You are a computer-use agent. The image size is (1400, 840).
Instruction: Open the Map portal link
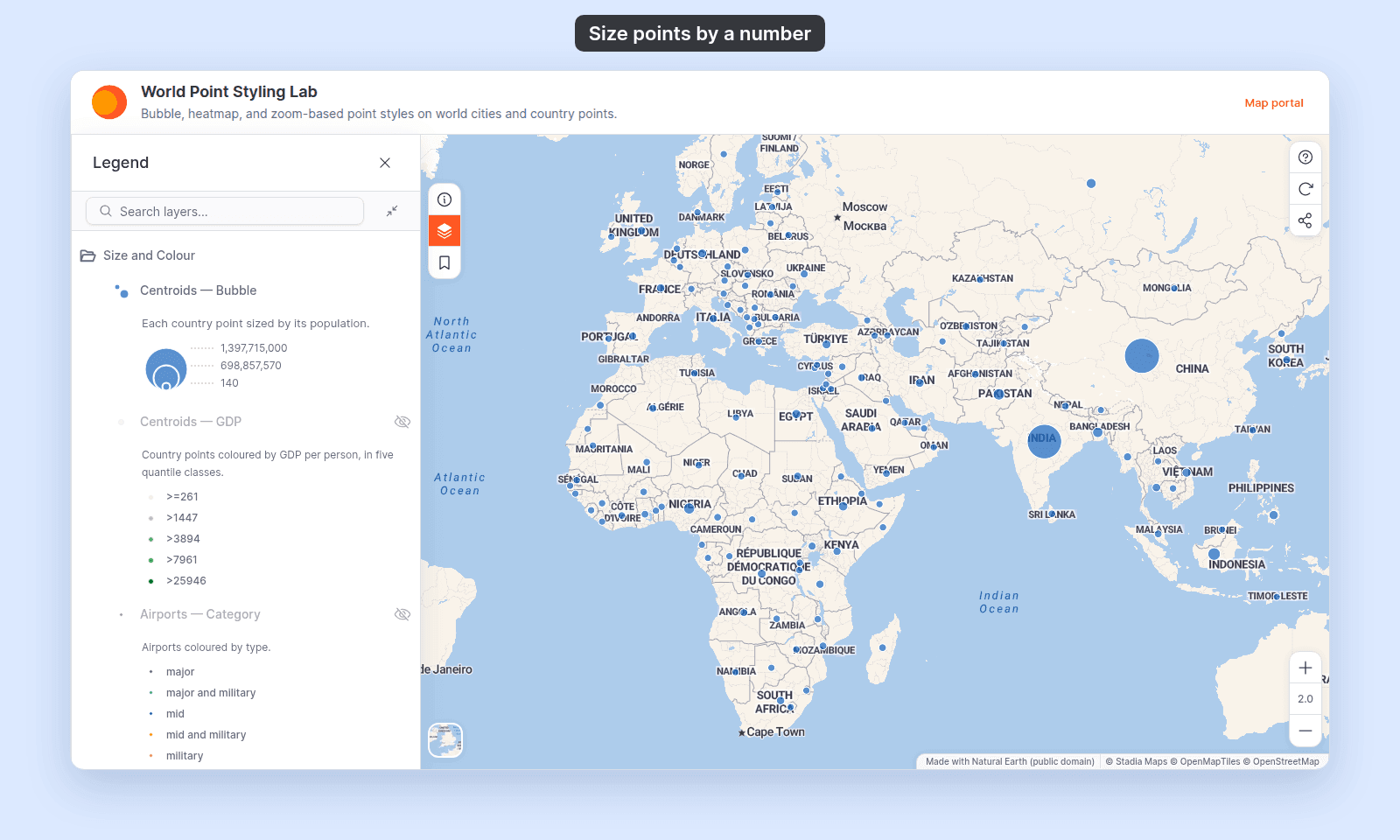(1274, 102)
